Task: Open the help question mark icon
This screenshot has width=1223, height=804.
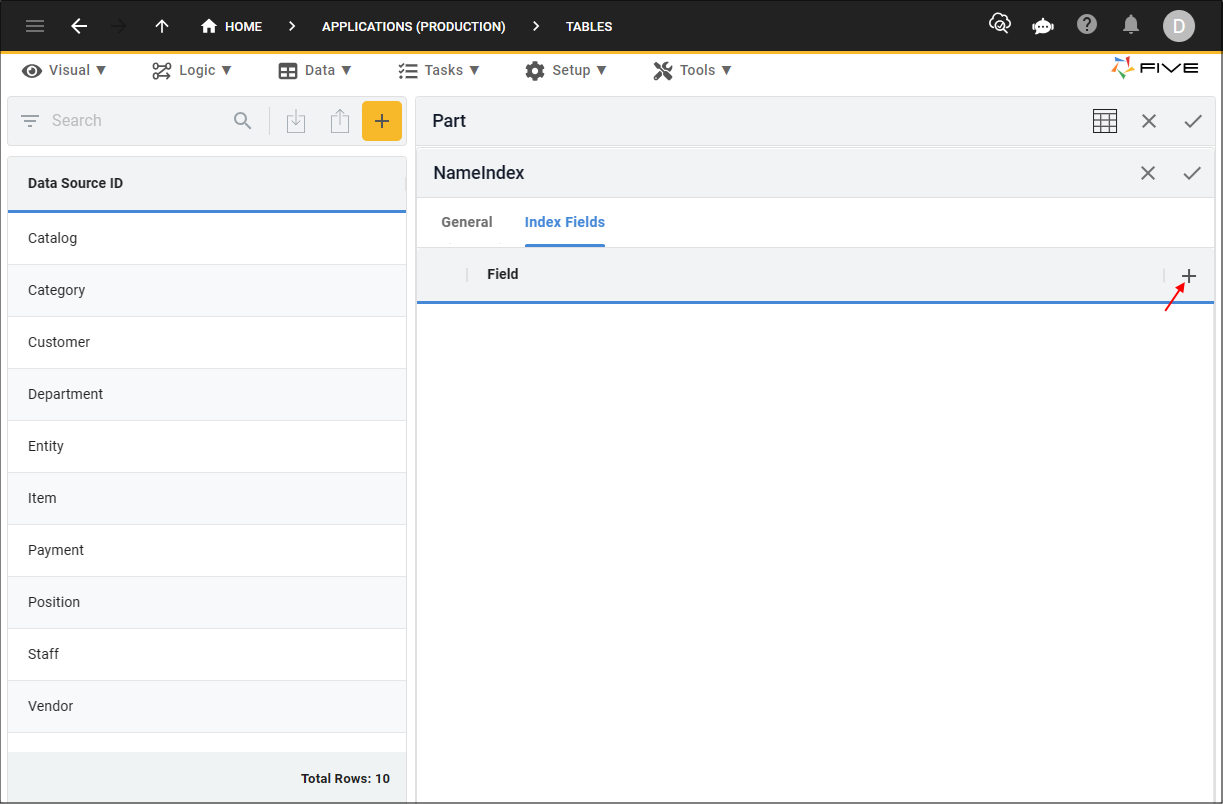Action: [1087, 24]
